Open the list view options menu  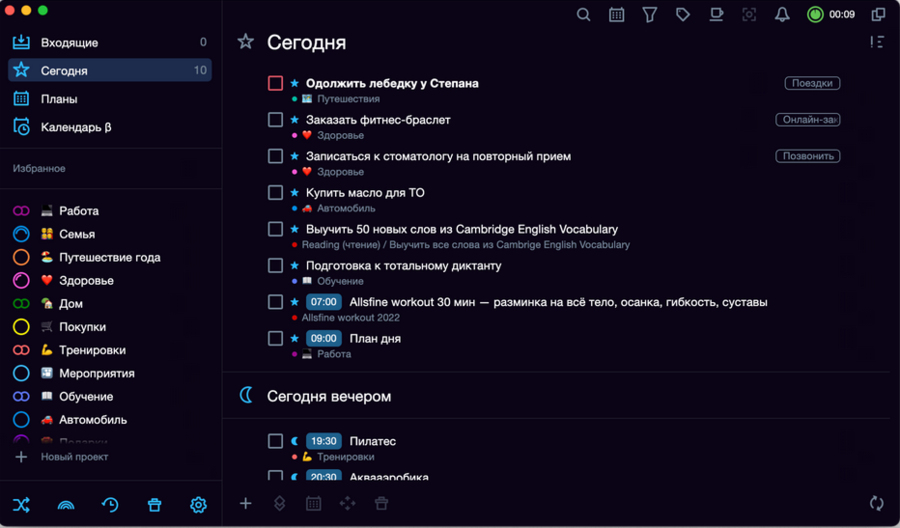(x=877, y=42)
